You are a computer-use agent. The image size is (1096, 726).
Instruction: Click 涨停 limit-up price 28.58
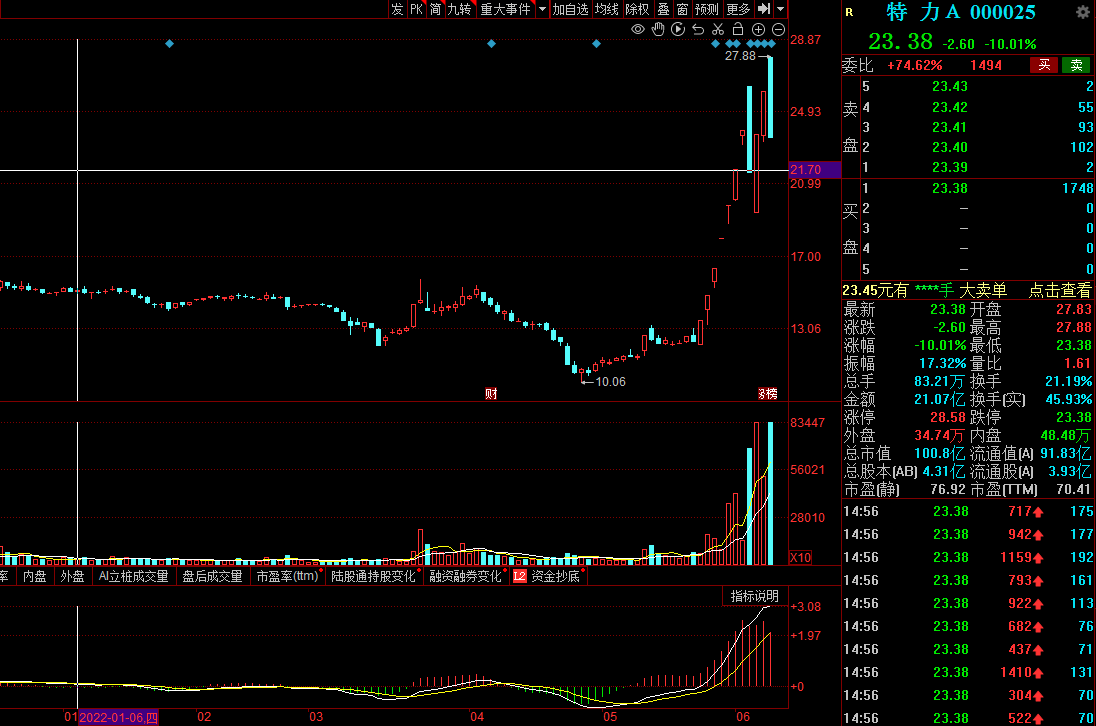[x=947, y=417]
